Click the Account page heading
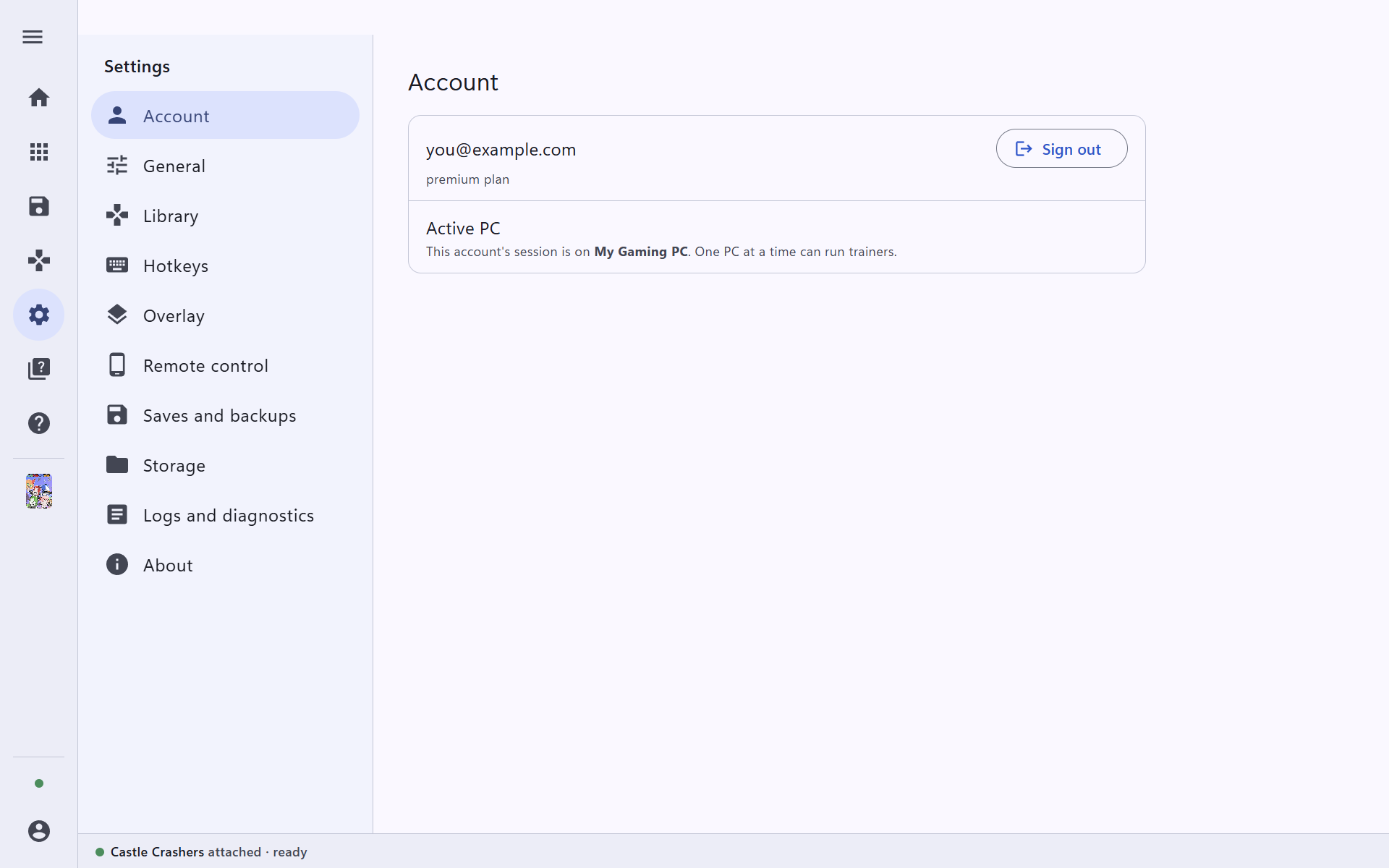 (453, 82)
